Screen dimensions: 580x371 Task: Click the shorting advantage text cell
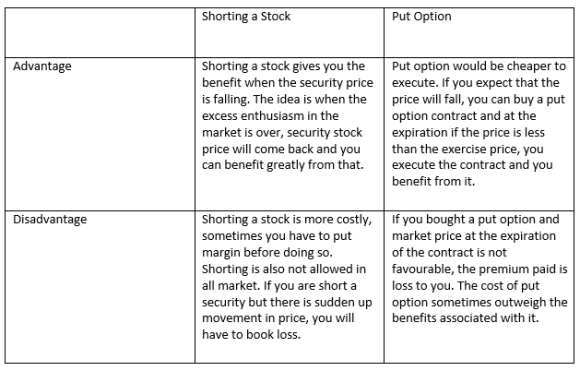pos(289,134)
